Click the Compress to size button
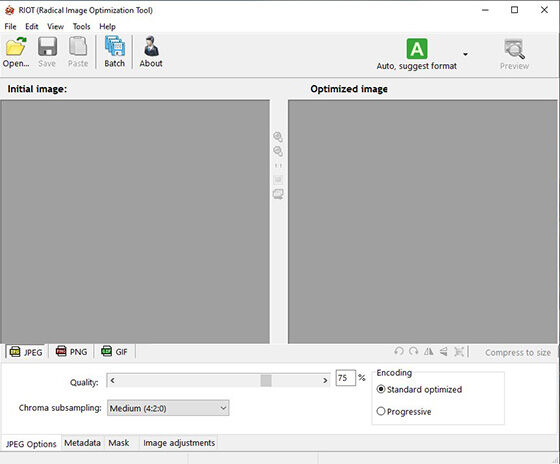This screenshot has height=464, width=560. 518,353
